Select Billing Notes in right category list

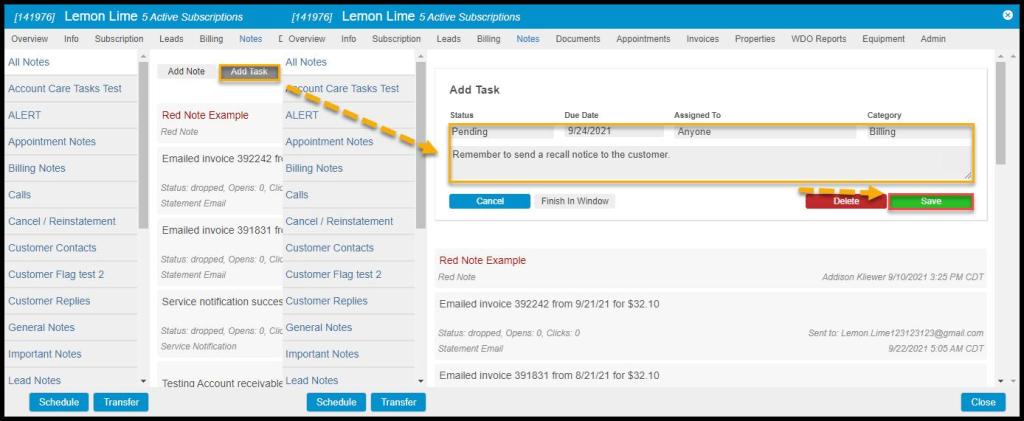pyautogui.click(x=314, y=168)
